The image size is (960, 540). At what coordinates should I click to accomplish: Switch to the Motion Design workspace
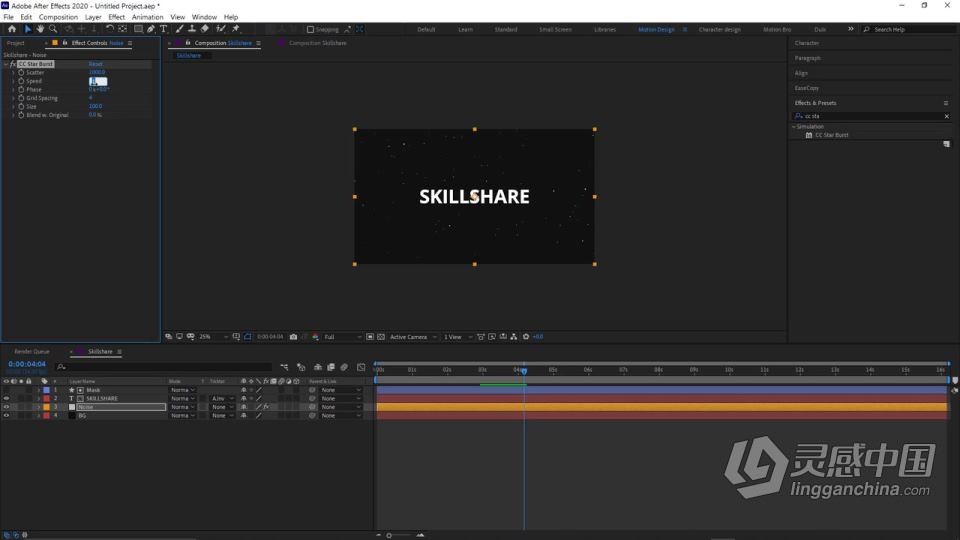click(656, 29)
